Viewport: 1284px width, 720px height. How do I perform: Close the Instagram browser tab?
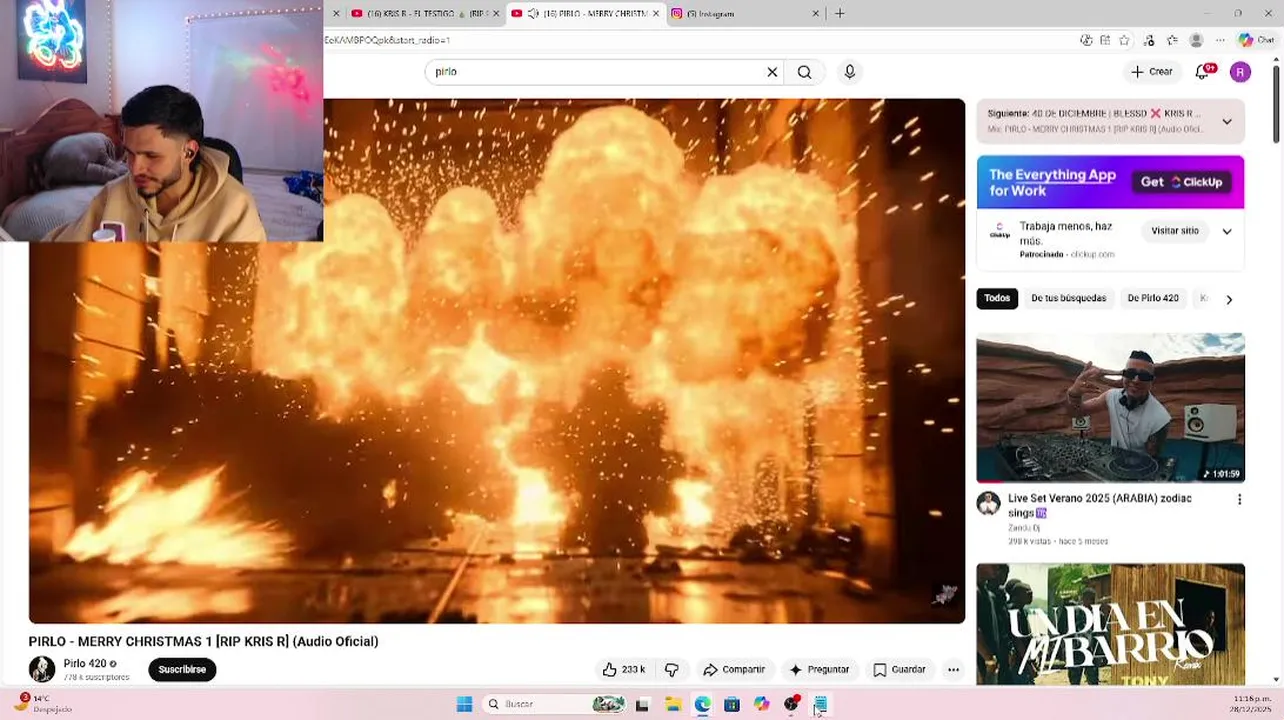click(816, 13)
